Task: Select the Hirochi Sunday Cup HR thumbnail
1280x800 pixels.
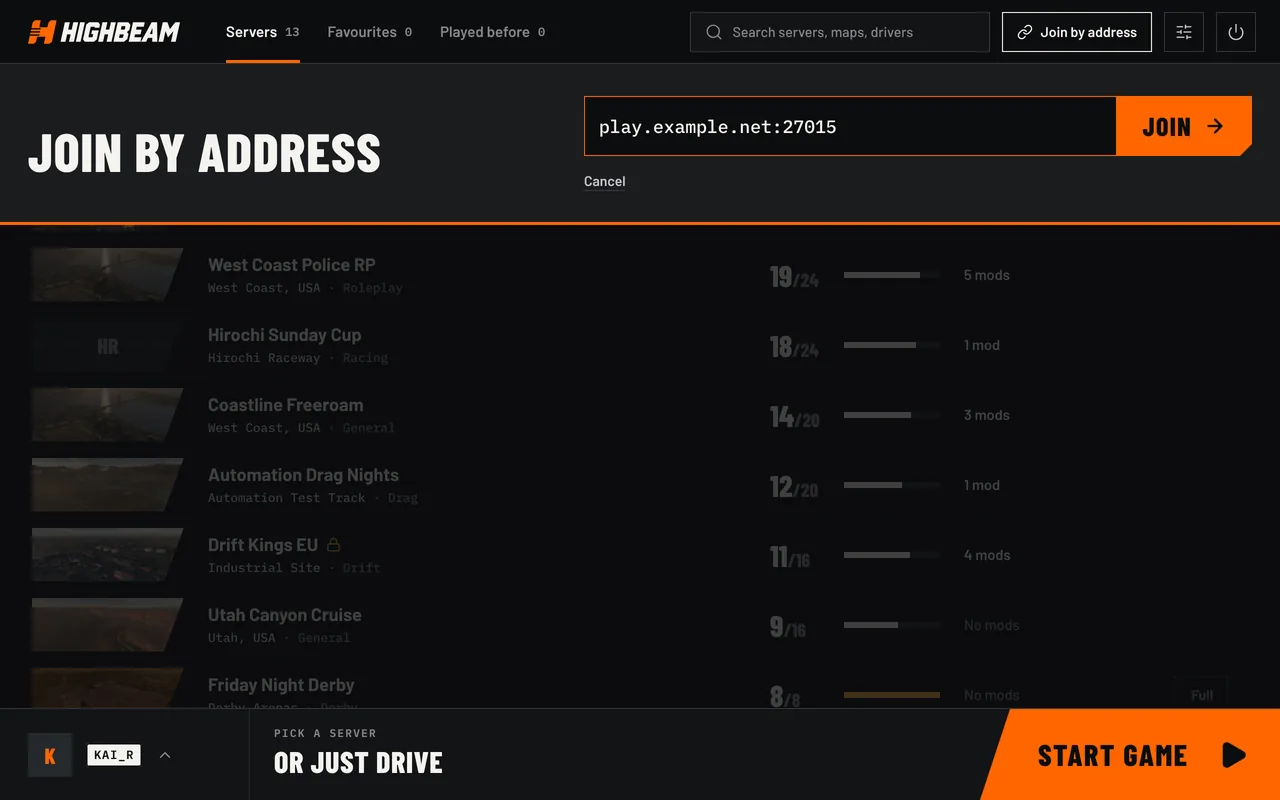Action: pyautogui.click(x=107, y=345)
